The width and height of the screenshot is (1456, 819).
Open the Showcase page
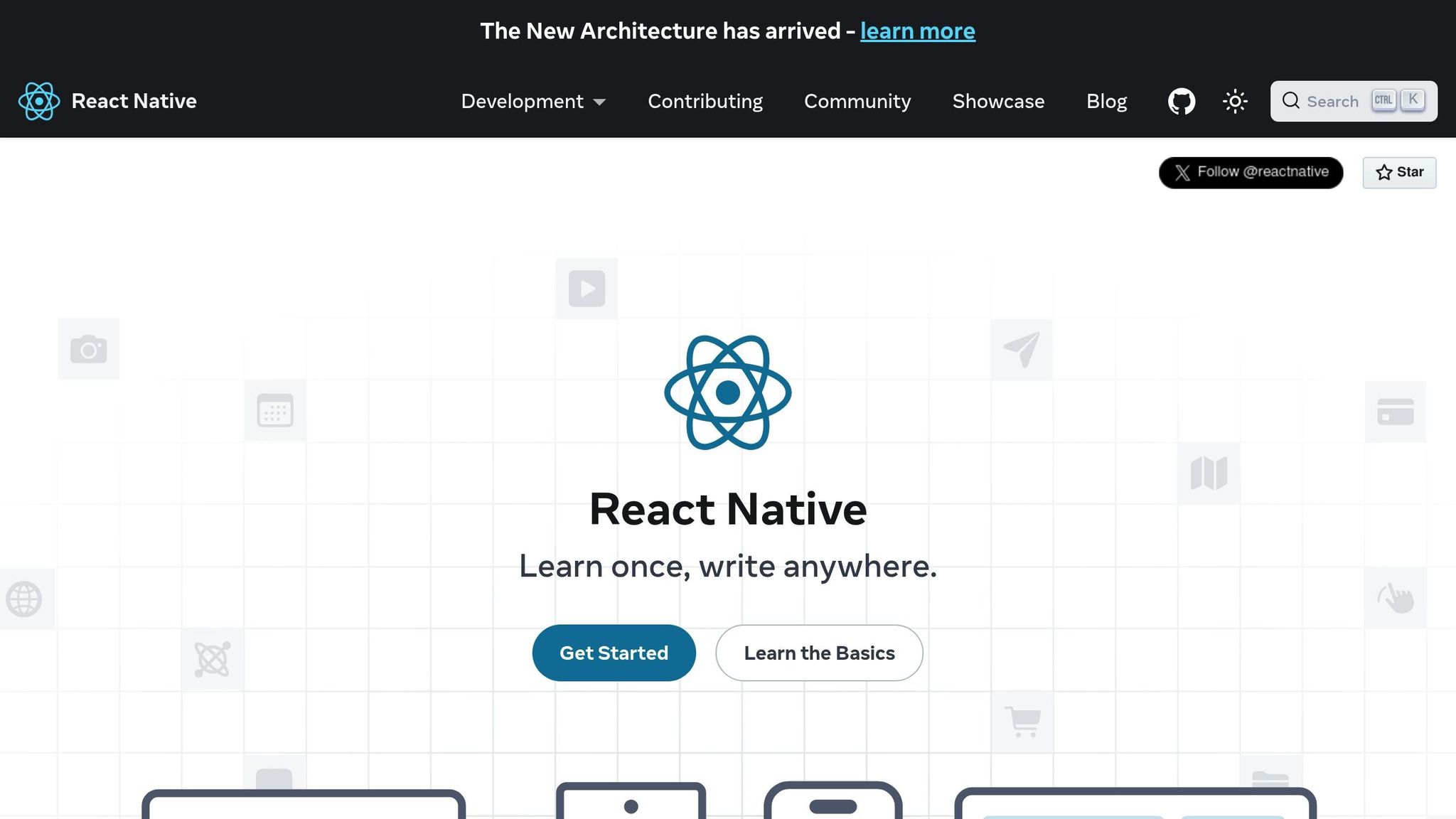coord(998,101)
